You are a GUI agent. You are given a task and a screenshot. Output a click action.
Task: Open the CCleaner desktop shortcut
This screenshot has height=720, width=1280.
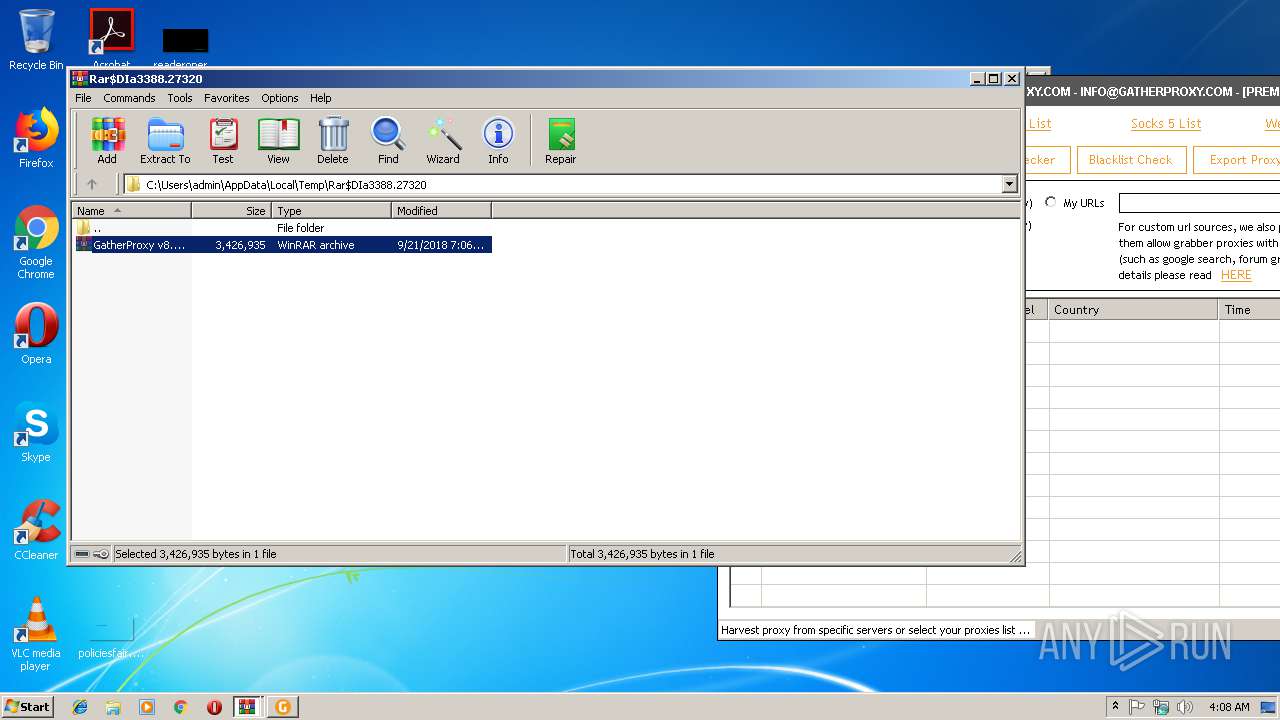36,530
